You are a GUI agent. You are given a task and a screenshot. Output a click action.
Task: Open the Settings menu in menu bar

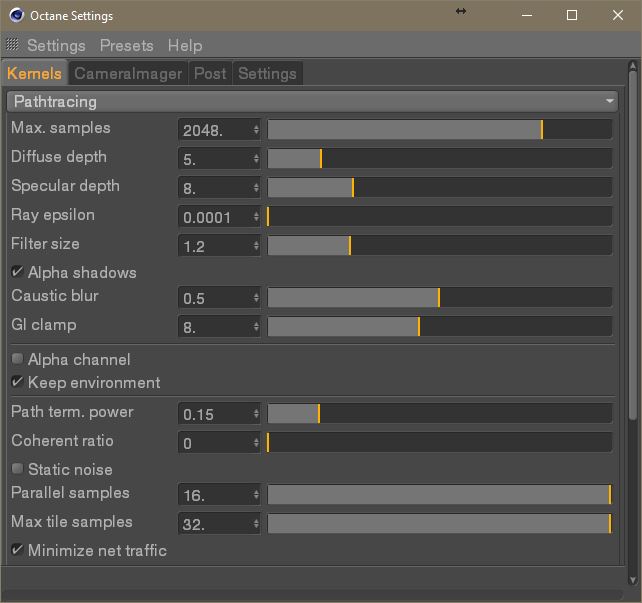coord(56,45)
